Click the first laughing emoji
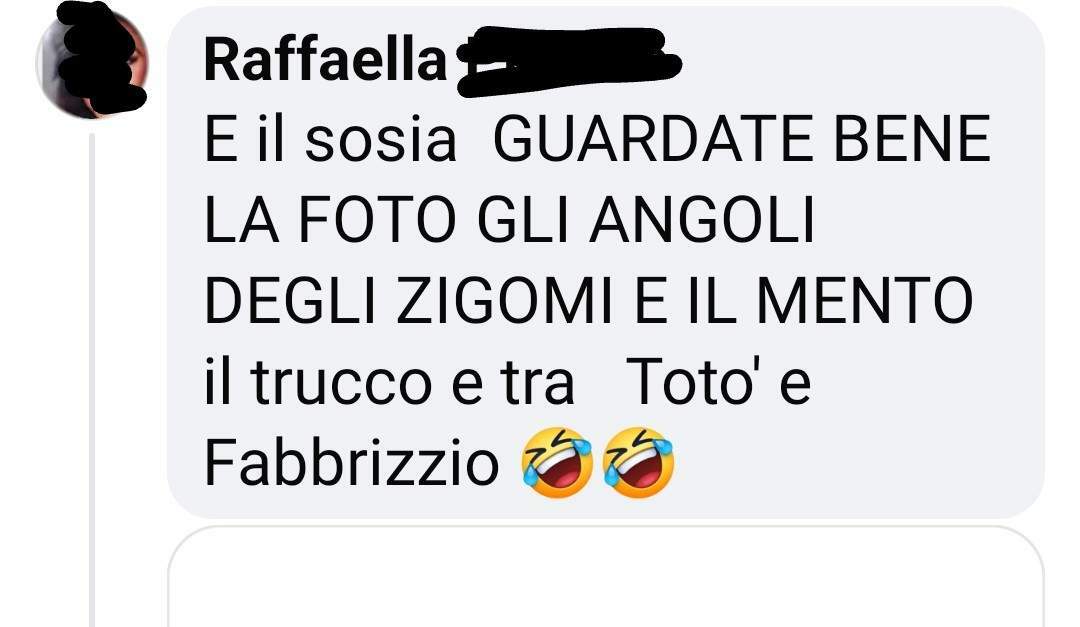This screenshot has height=627, width=1080. (557, 462)
